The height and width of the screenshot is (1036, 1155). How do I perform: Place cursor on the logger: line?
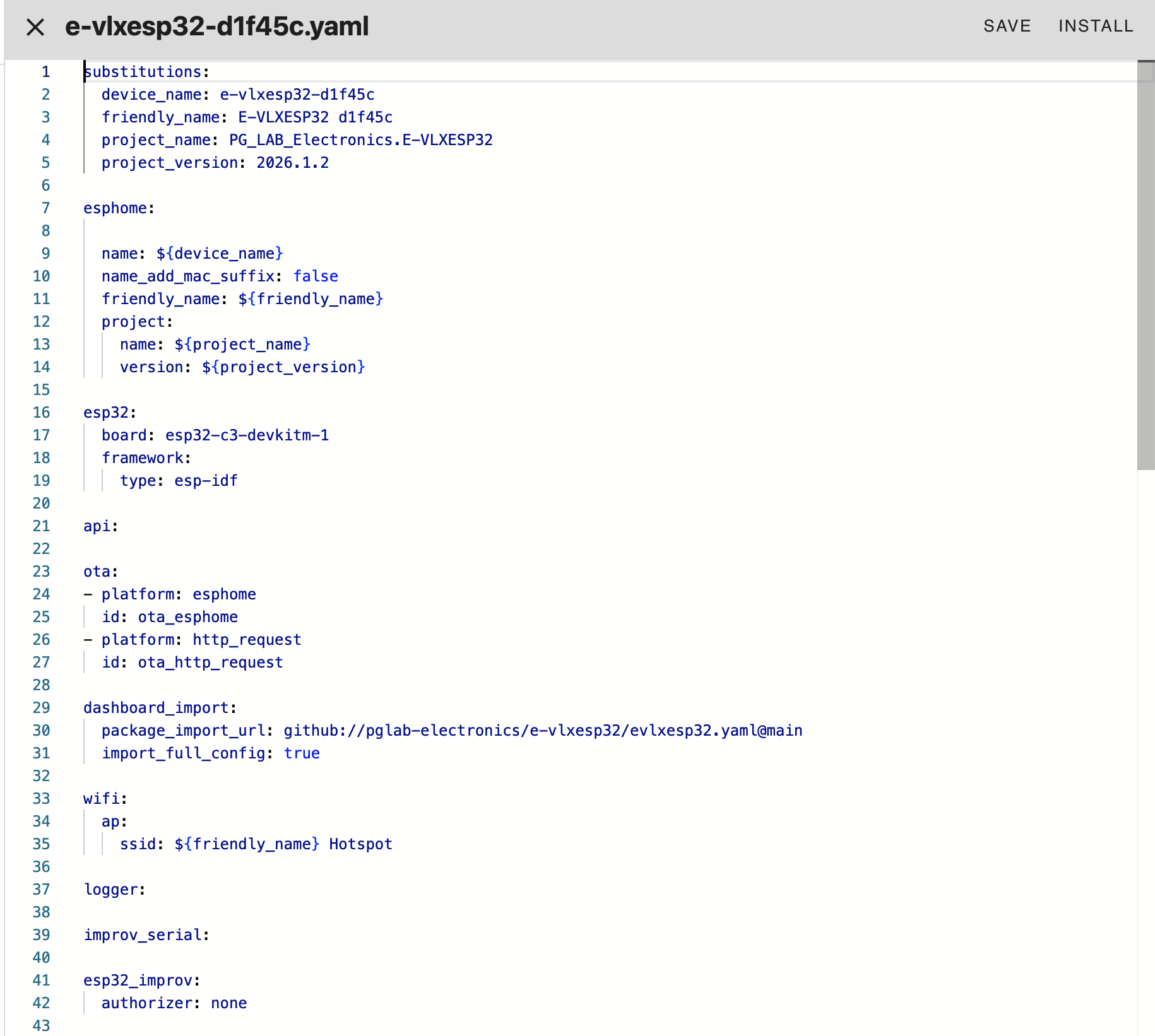[114, 890]
